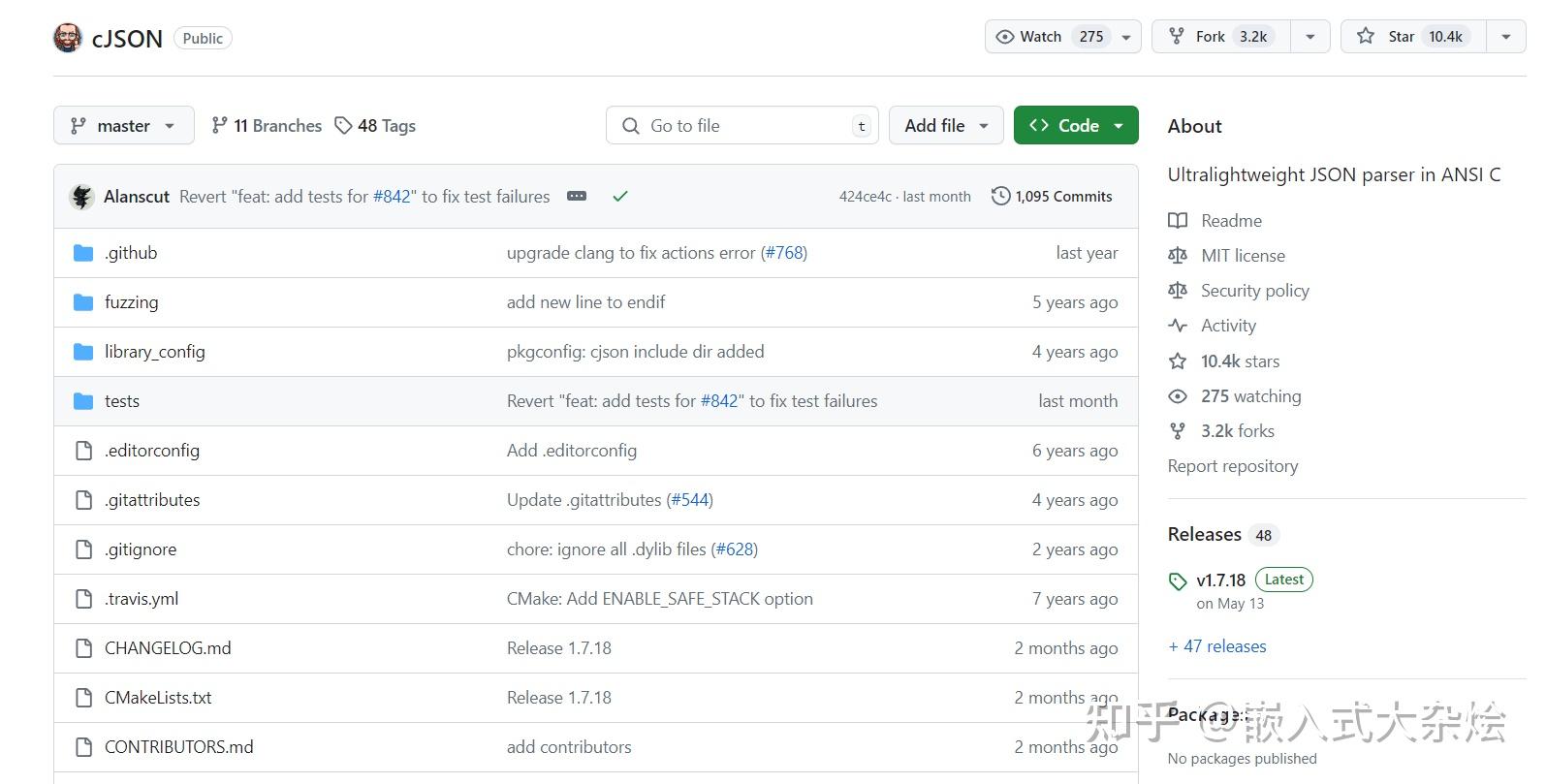Open the Readme section link

[1231, 221]
